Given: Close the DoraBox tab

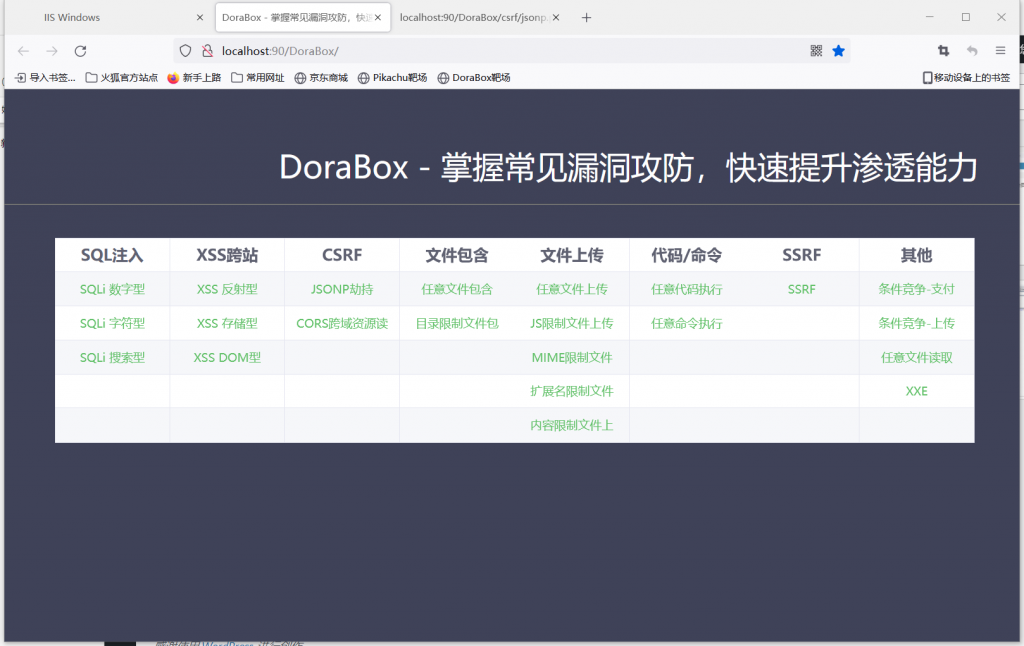Looking at the screenshot, I should point(377,18).
